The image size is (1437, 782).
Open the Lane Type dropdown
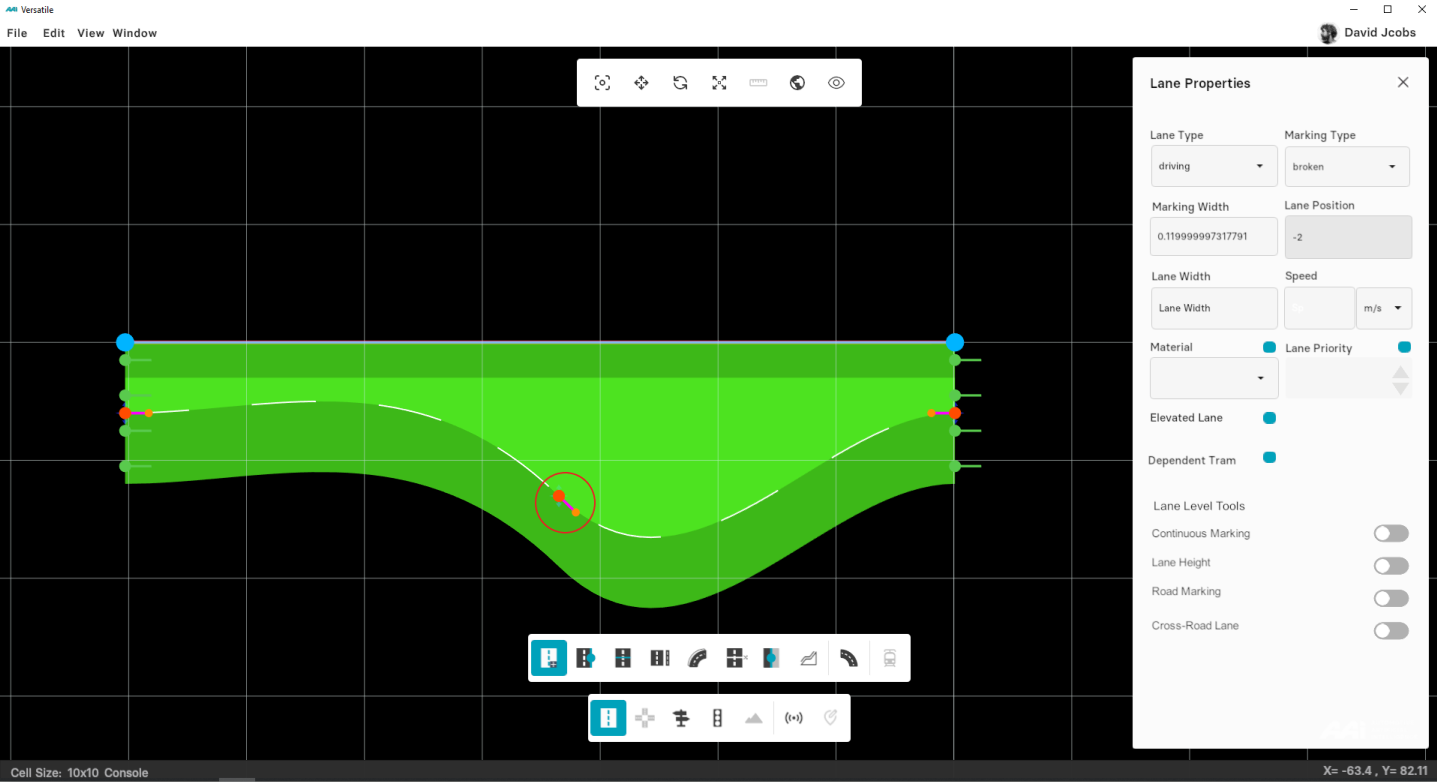click(x=1213, y=167)
